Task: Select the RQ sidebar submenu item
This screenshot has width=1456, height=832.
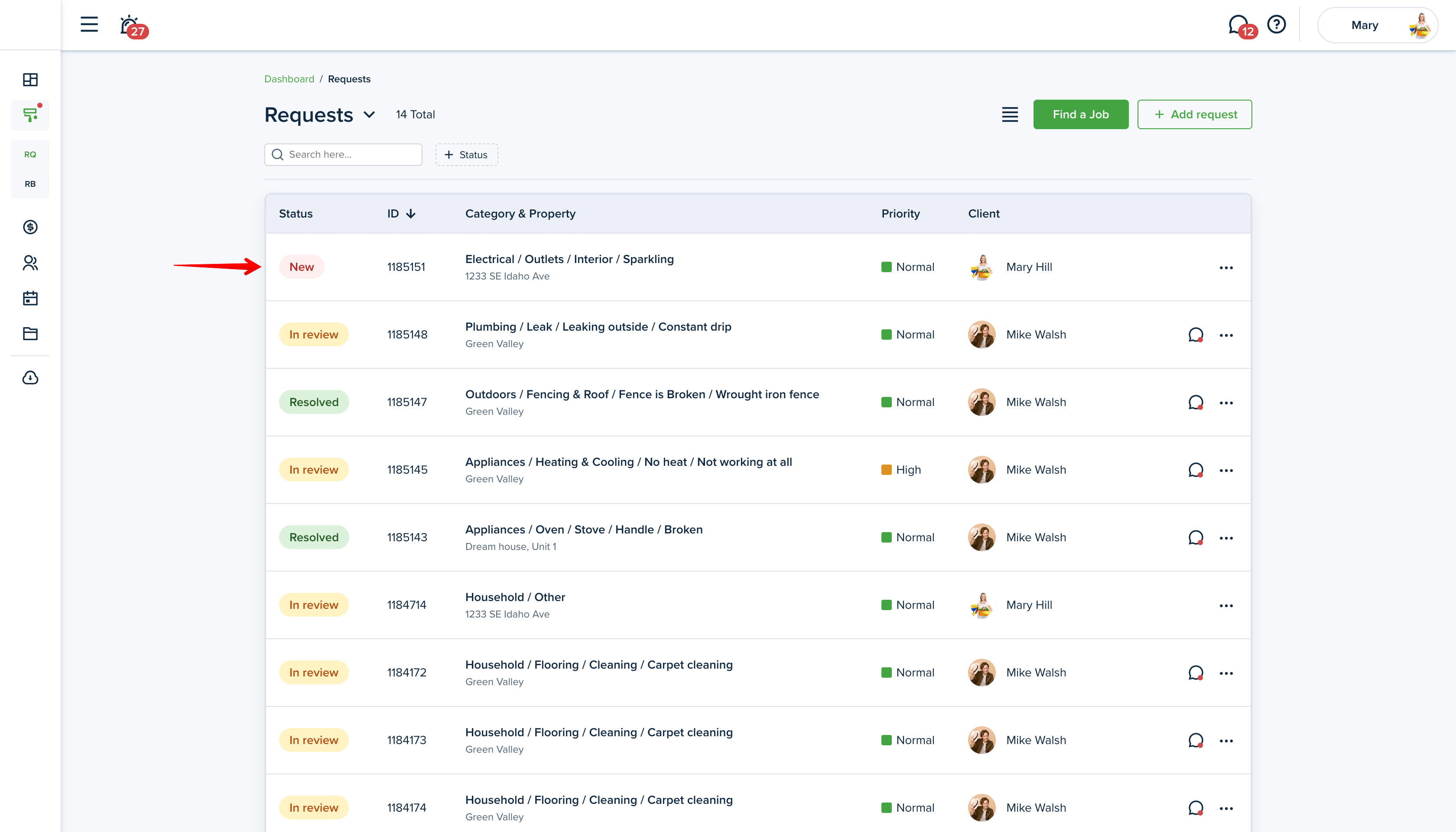Action: pyautogui.click(x=30, y=154)
